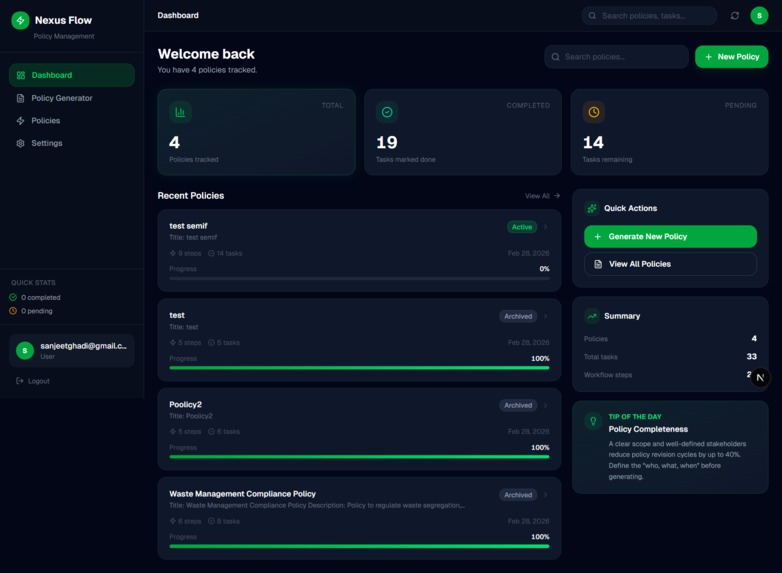Click the Nexus Flow lightning logo
Image resolution: width=782 pixels, height=573 pixels.
[x=20, y=20]
